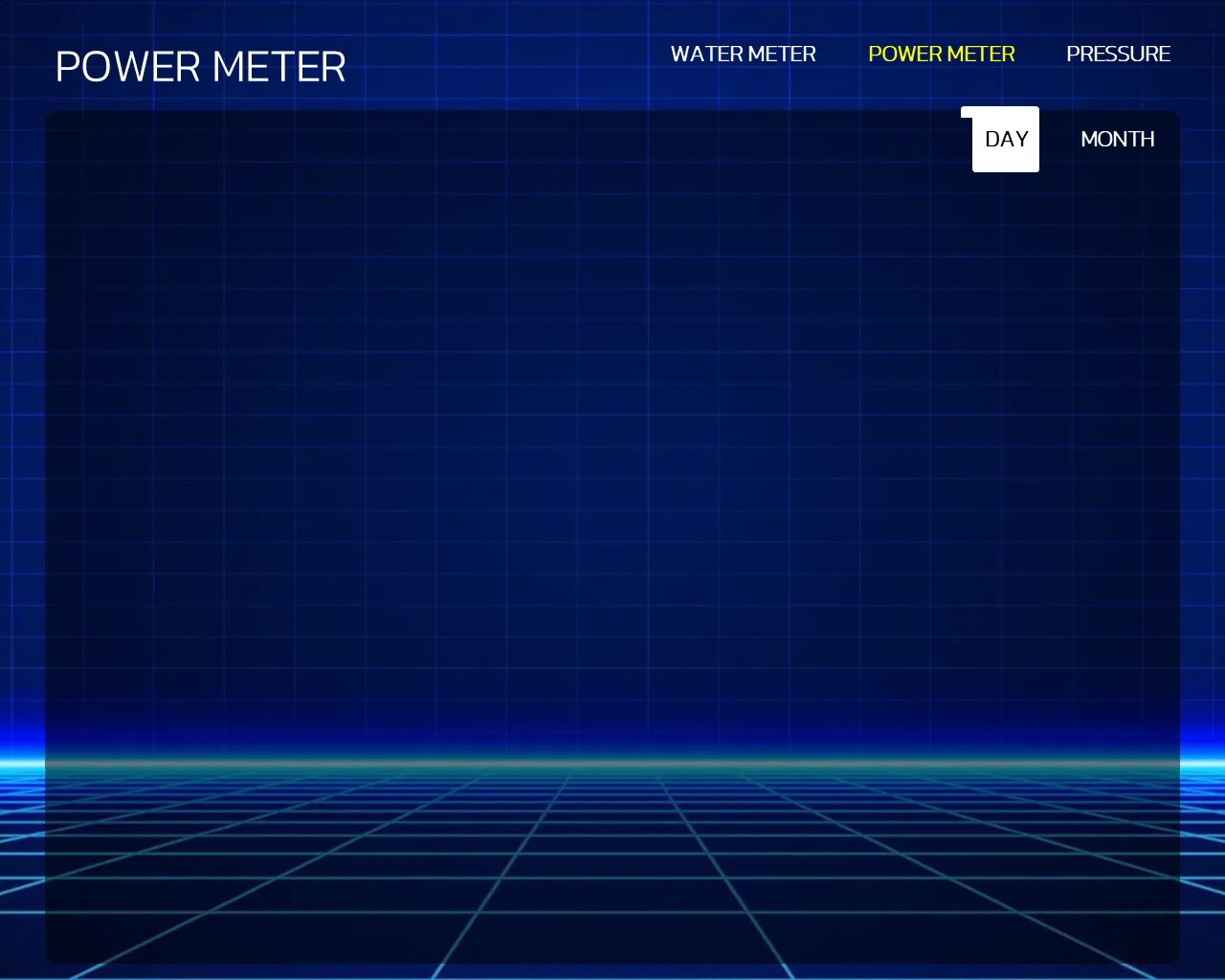
Task: Switch to the DAY tab
Action: coord(1006,140)
